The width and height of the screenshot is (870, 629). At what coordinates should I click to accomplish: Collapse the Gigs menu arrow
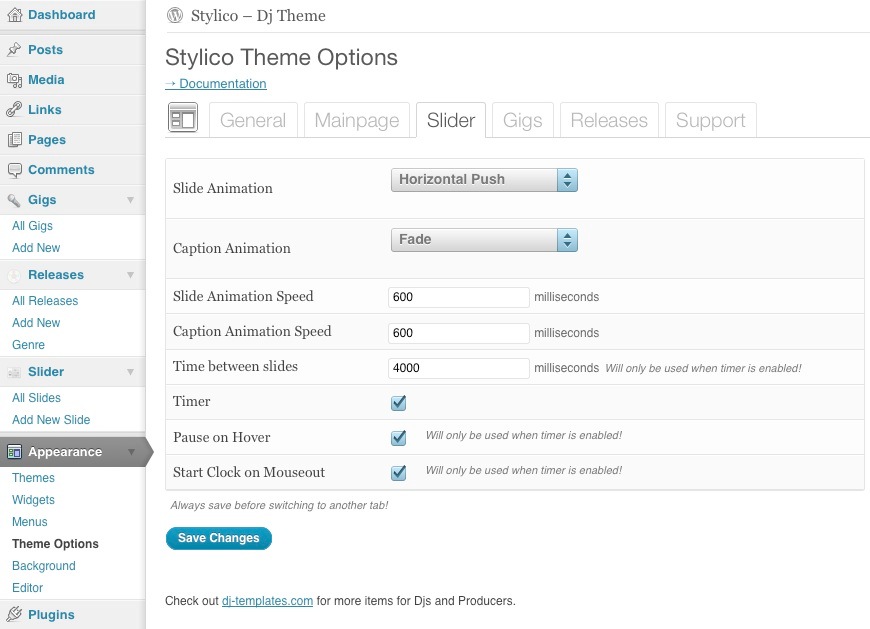[x=130, y=200]
